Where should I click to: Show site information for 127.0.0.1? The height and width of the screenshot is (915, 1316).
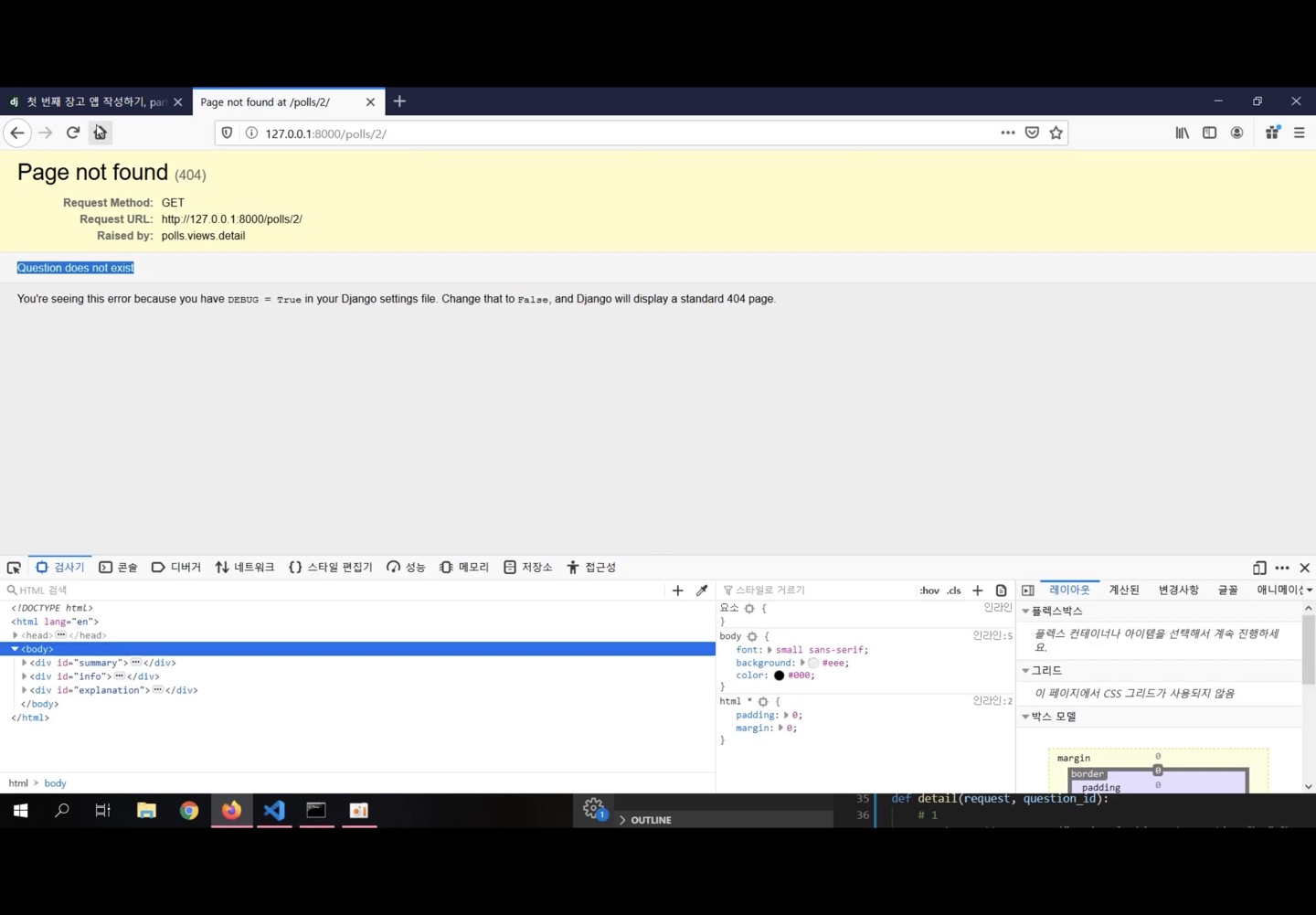[x=251, y=133]
